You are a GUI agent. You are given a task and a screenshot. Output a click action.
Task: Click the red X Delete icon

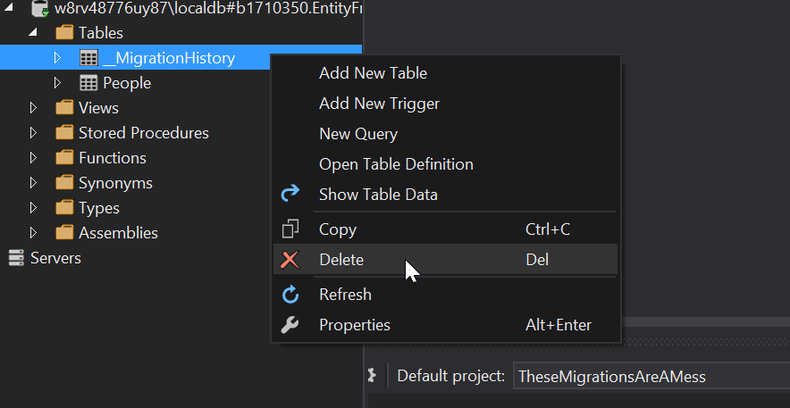290,260
